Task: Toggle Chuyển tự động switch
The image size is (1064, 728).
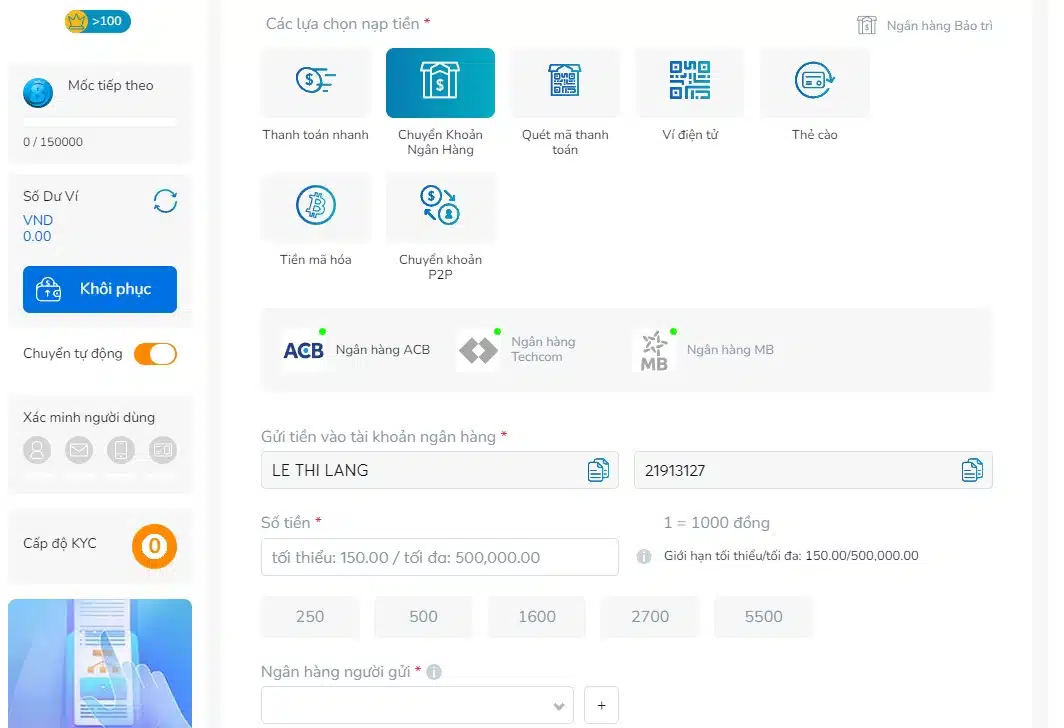Action: [155, 354]
